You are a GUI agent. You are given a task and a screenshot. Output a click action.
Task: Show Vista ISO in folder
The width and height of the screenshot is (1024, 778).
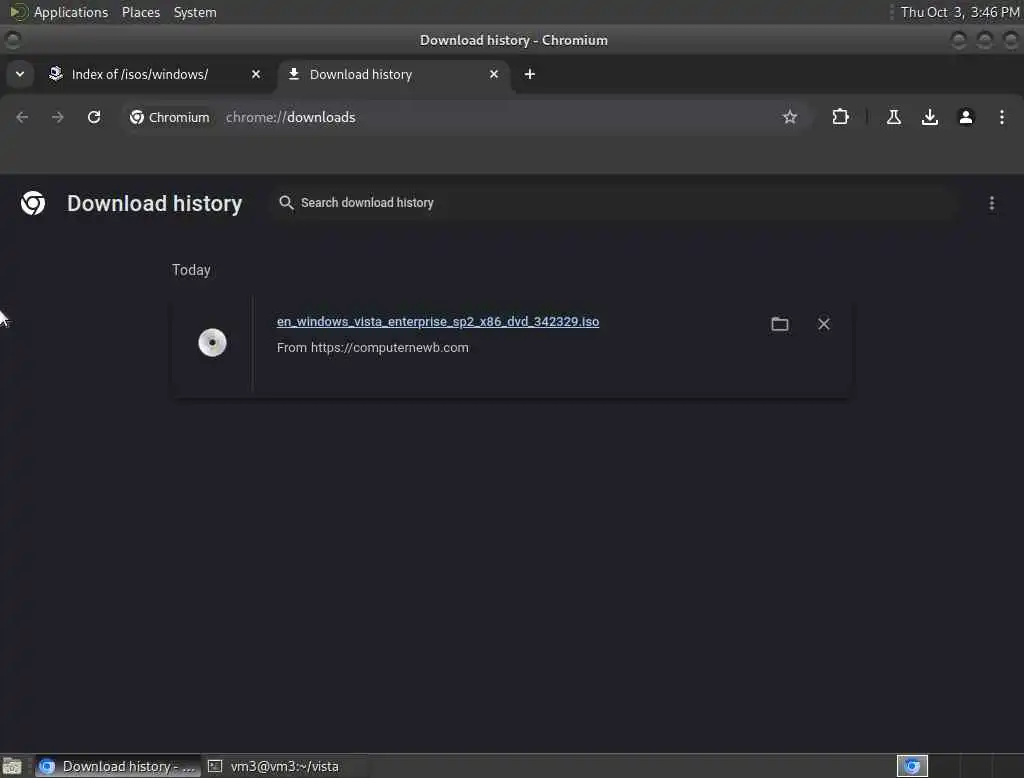780,324
